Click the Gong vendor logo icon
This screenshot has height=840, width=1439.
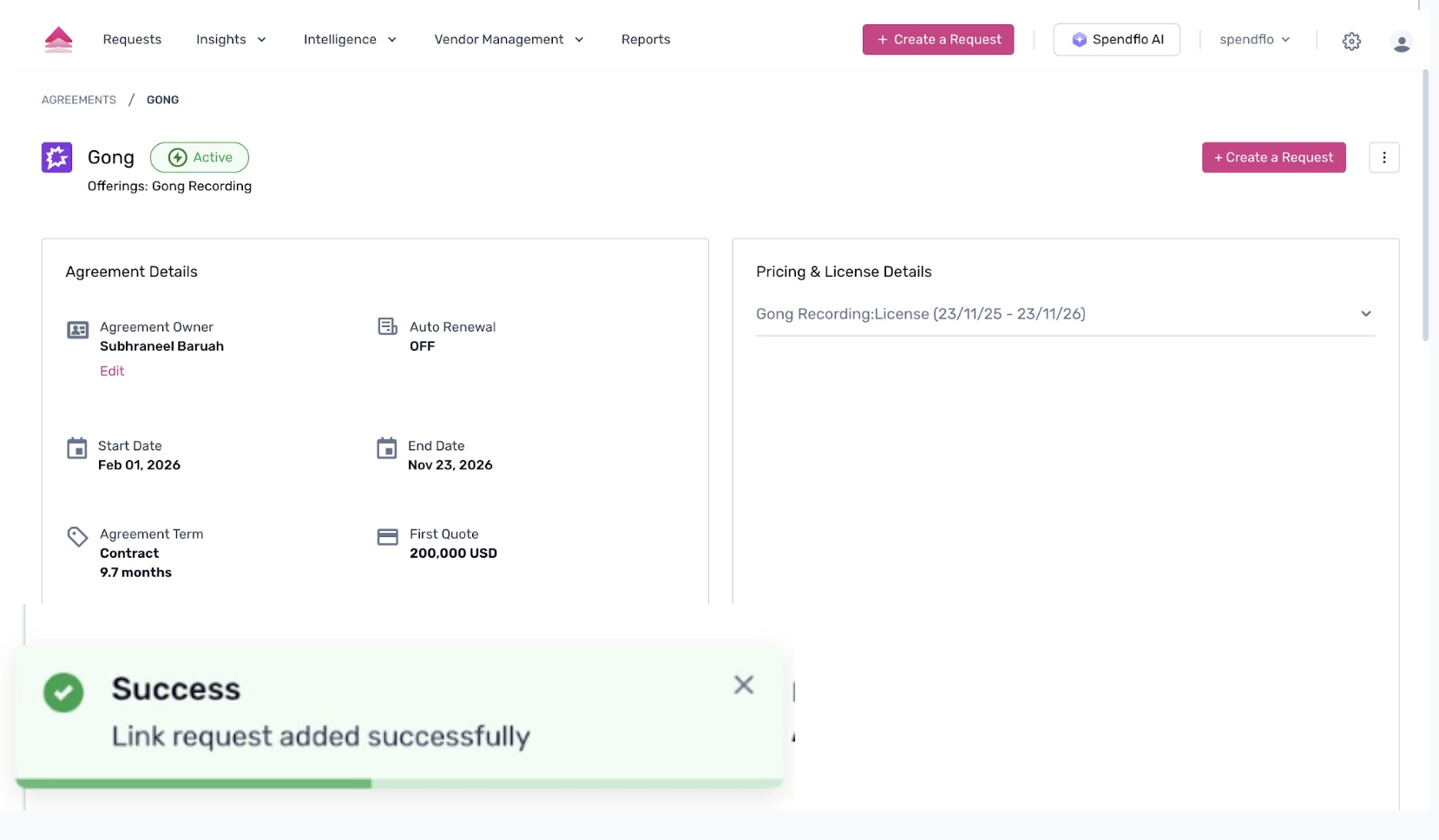57,158
